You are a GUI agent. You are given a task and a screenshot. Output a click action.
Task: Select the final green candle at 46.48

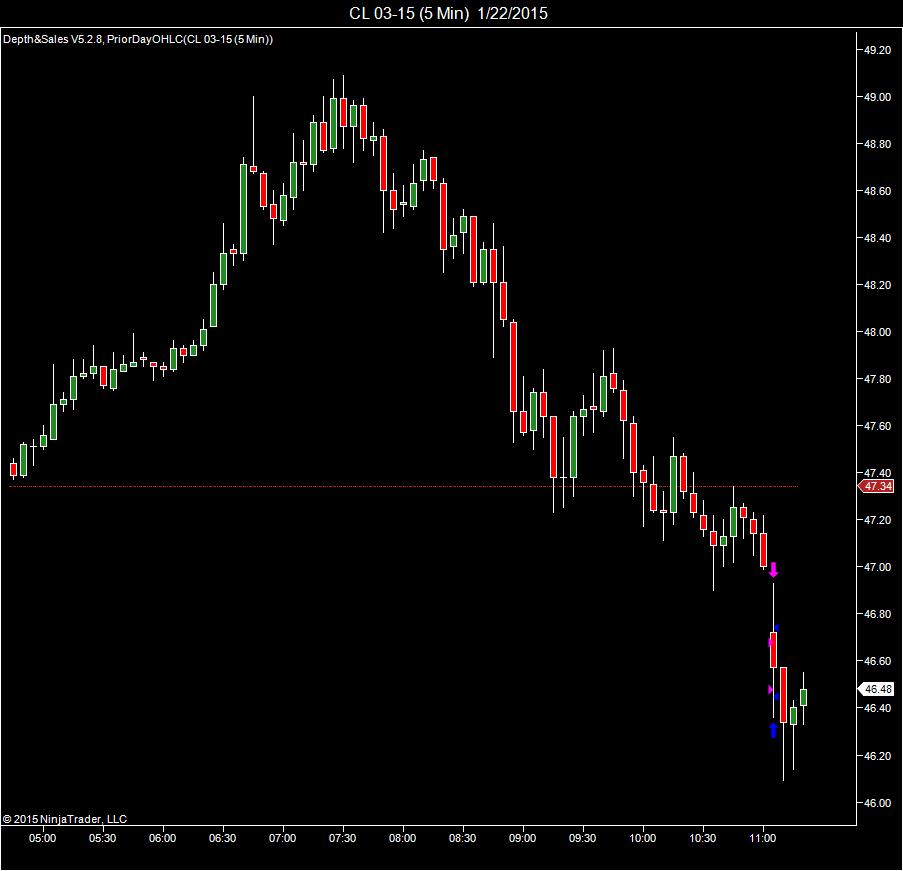[x=803, y=697]
